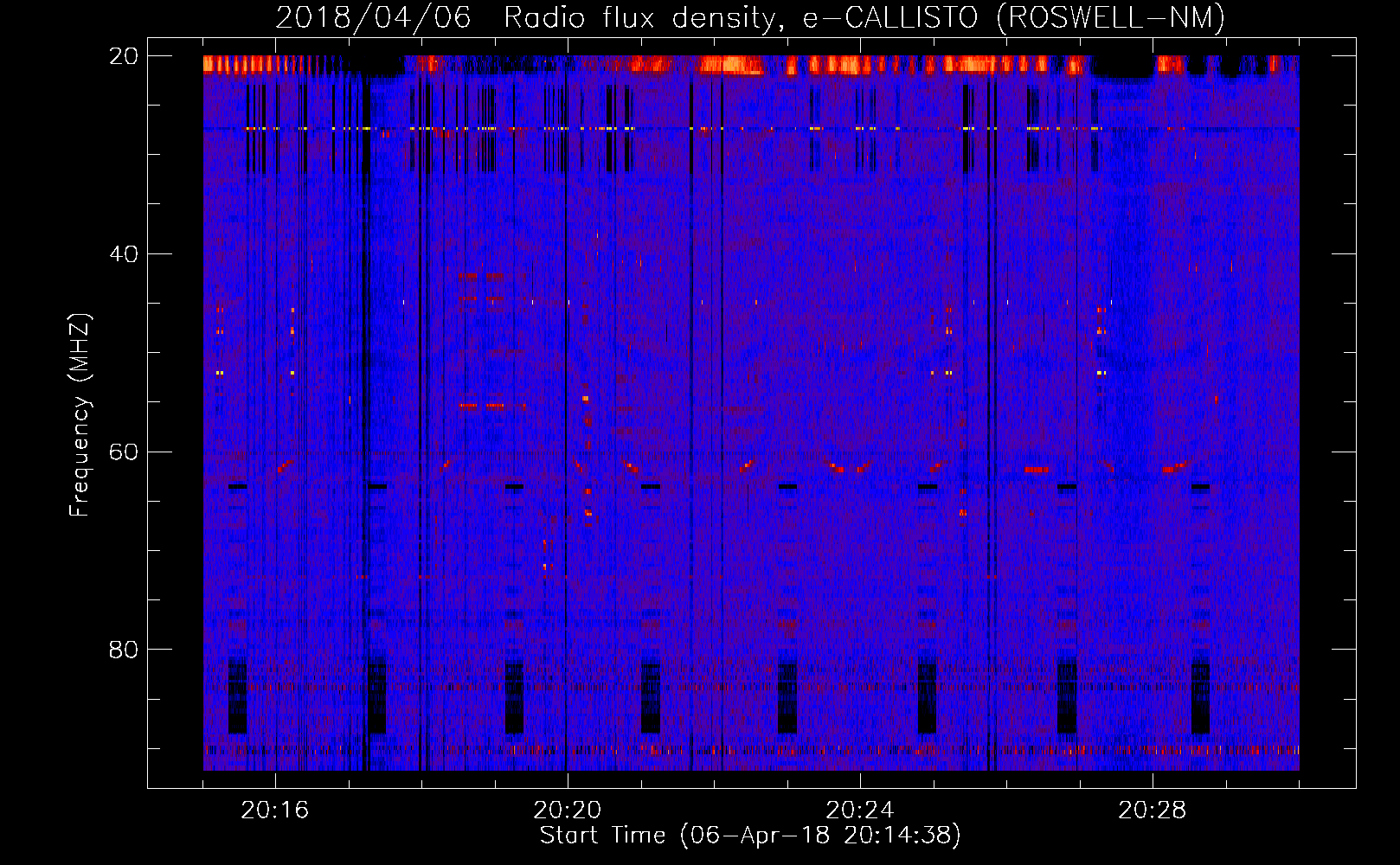
Task: Click the 80 MHz frequency tick label
Action: click(x=123, y=650)
